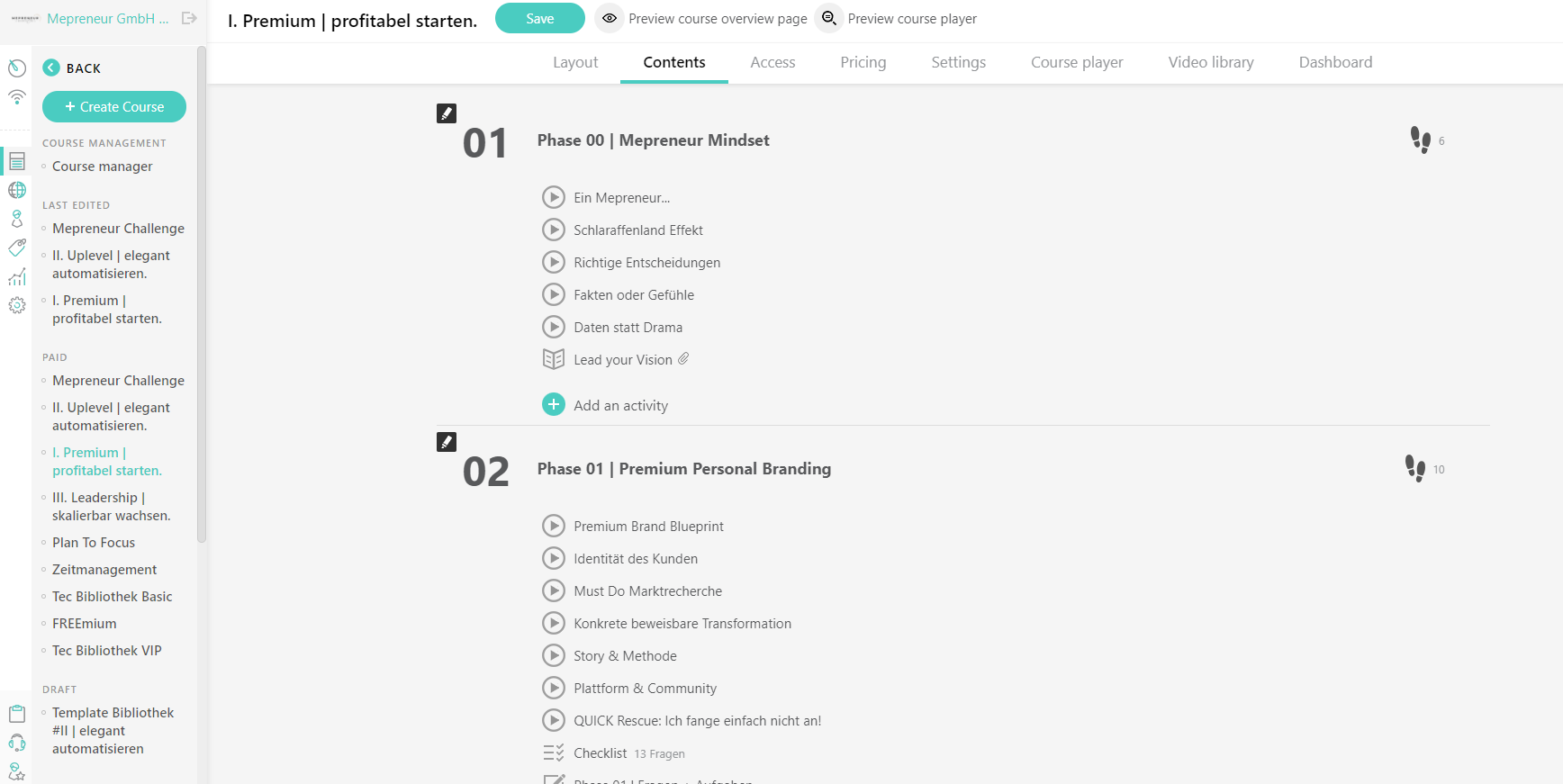The height and width of the screenshot is (784, 1563).
Task: Click the Create Course button
Action: [x=114, y=106]
